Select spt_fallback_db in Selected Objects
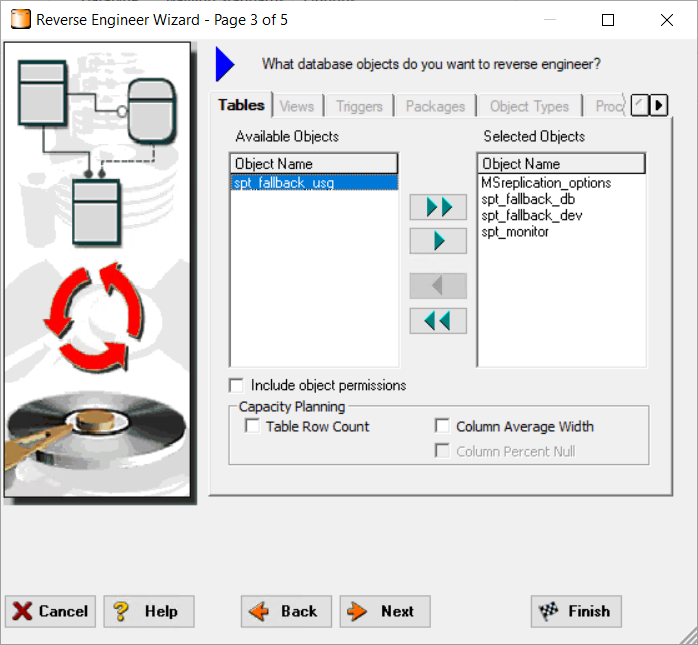698x645 pixels. [x=528, y=199]
